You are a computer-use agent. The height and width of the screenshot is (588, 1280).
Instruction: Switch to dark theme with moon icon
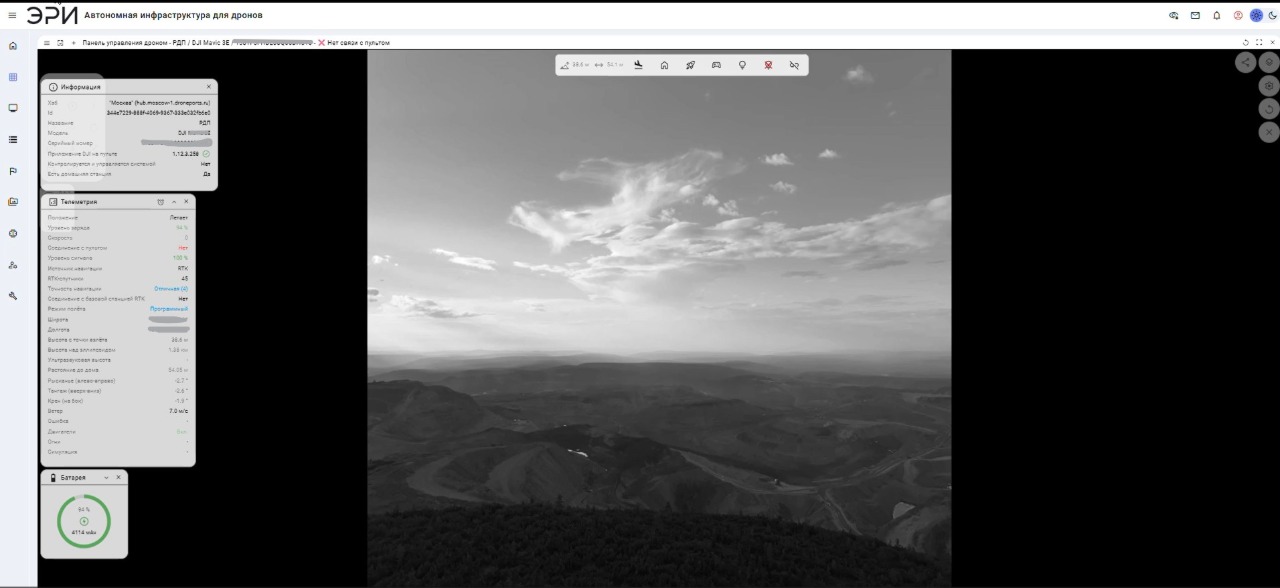(x=1273, y=15)
